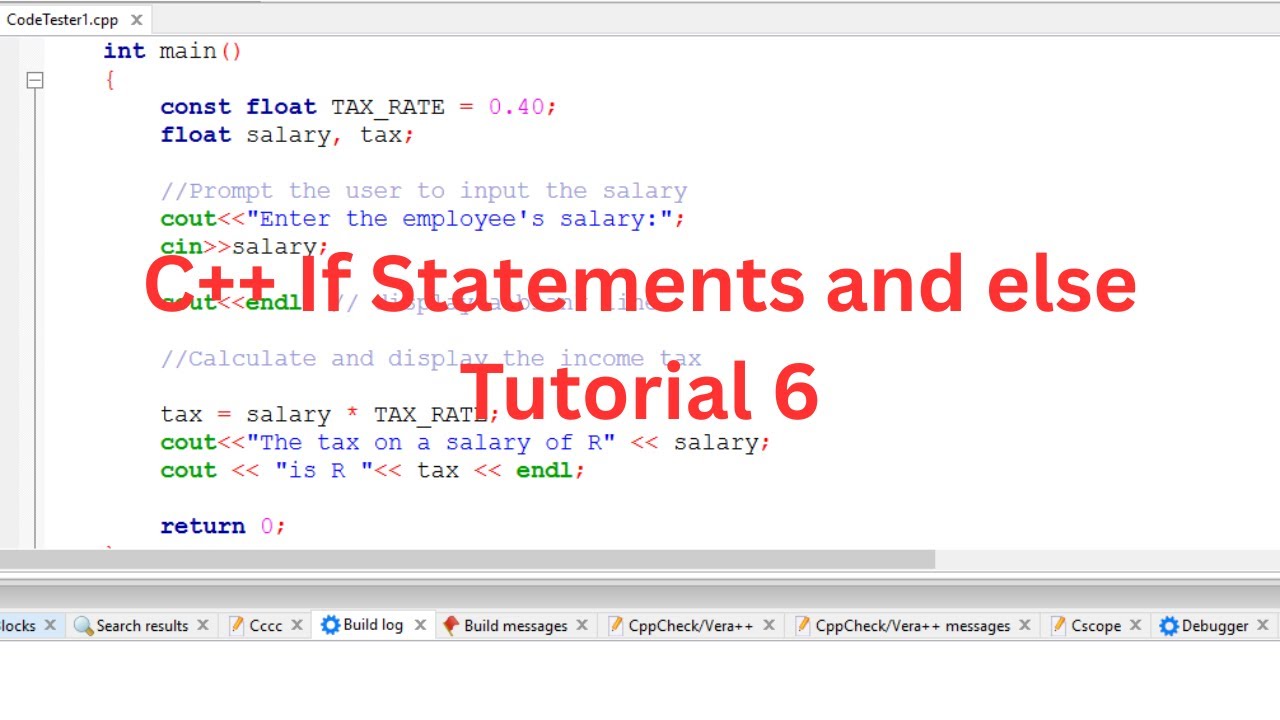Screen dimensions: 1280x720
Task: Close the Build log tab
Action: (x=420, y=625)
